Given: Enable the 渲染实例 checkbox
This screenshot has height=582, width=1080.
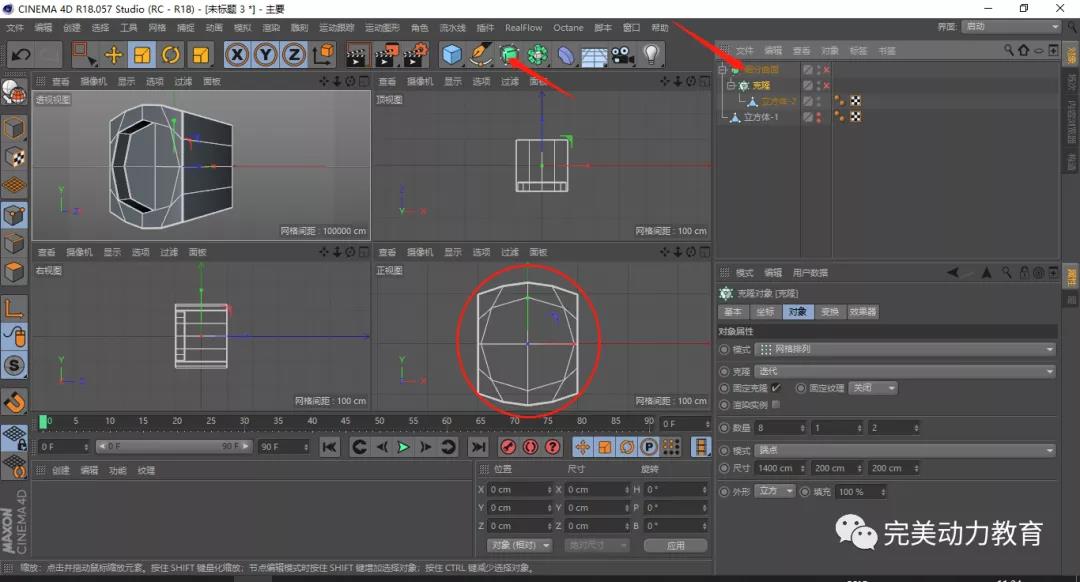Looking at the screenshot, I should (775, 404).
